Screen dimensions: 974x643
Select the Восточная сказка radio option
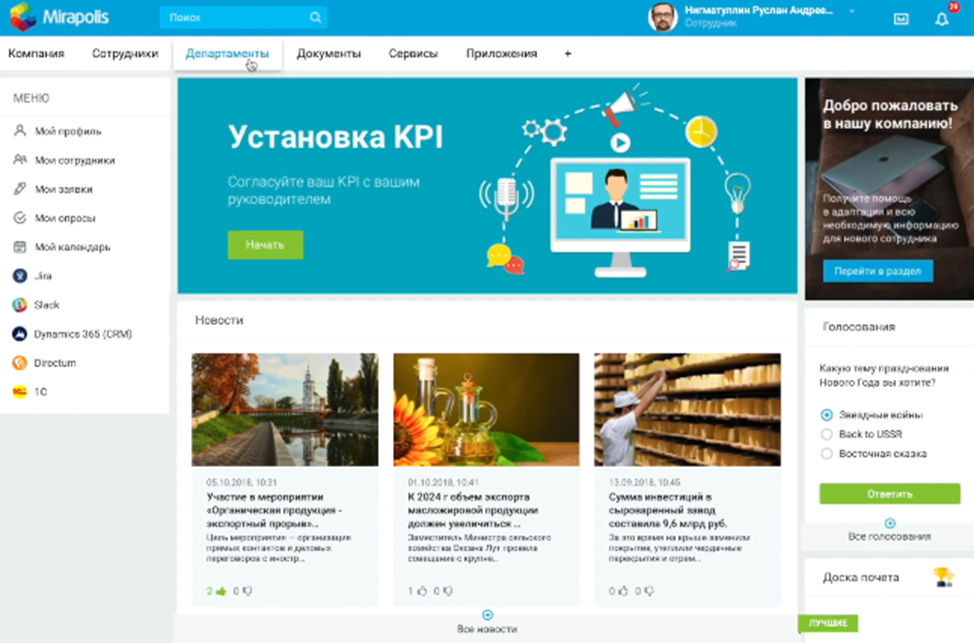(826, 454)
